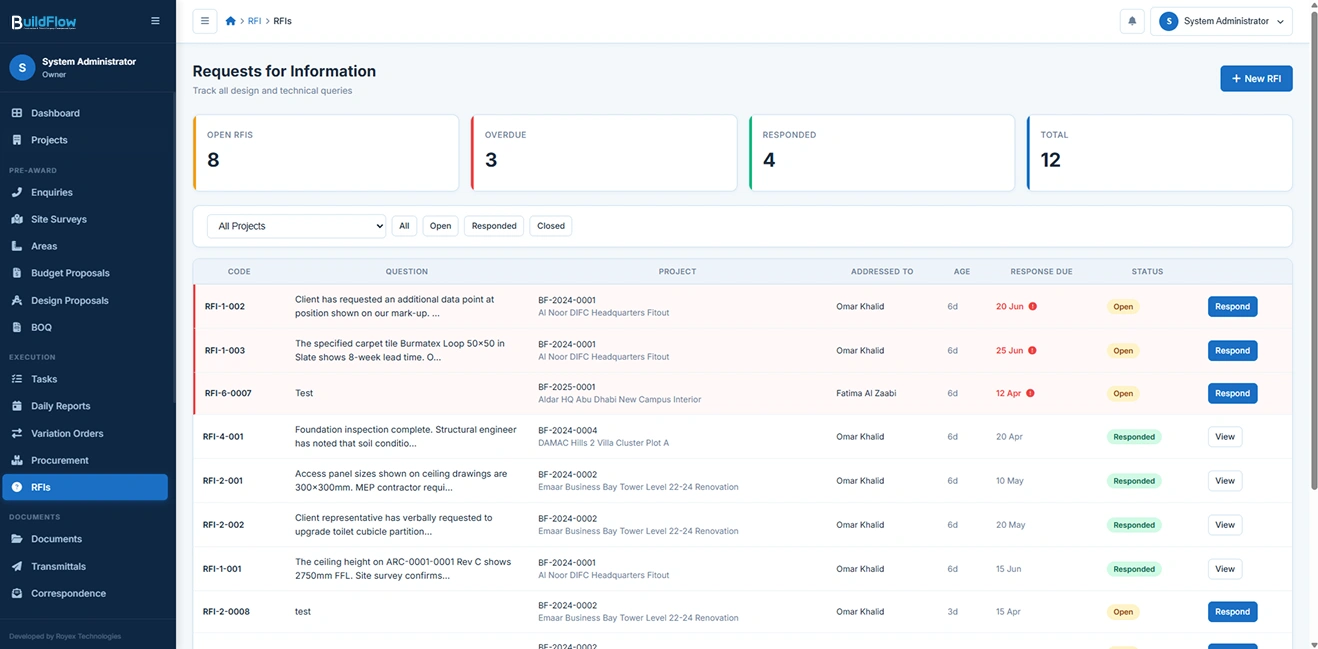Open Transmittals from the sidebar

point(58,566)
